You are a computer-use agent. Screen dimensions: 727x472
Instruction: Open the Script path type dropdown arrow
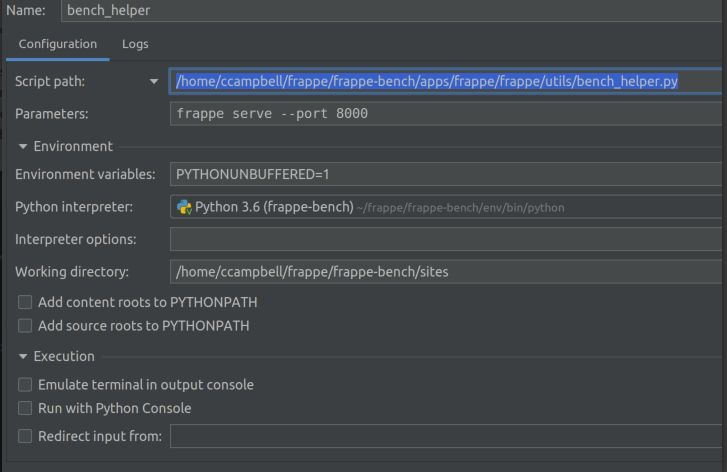[154, 82]
